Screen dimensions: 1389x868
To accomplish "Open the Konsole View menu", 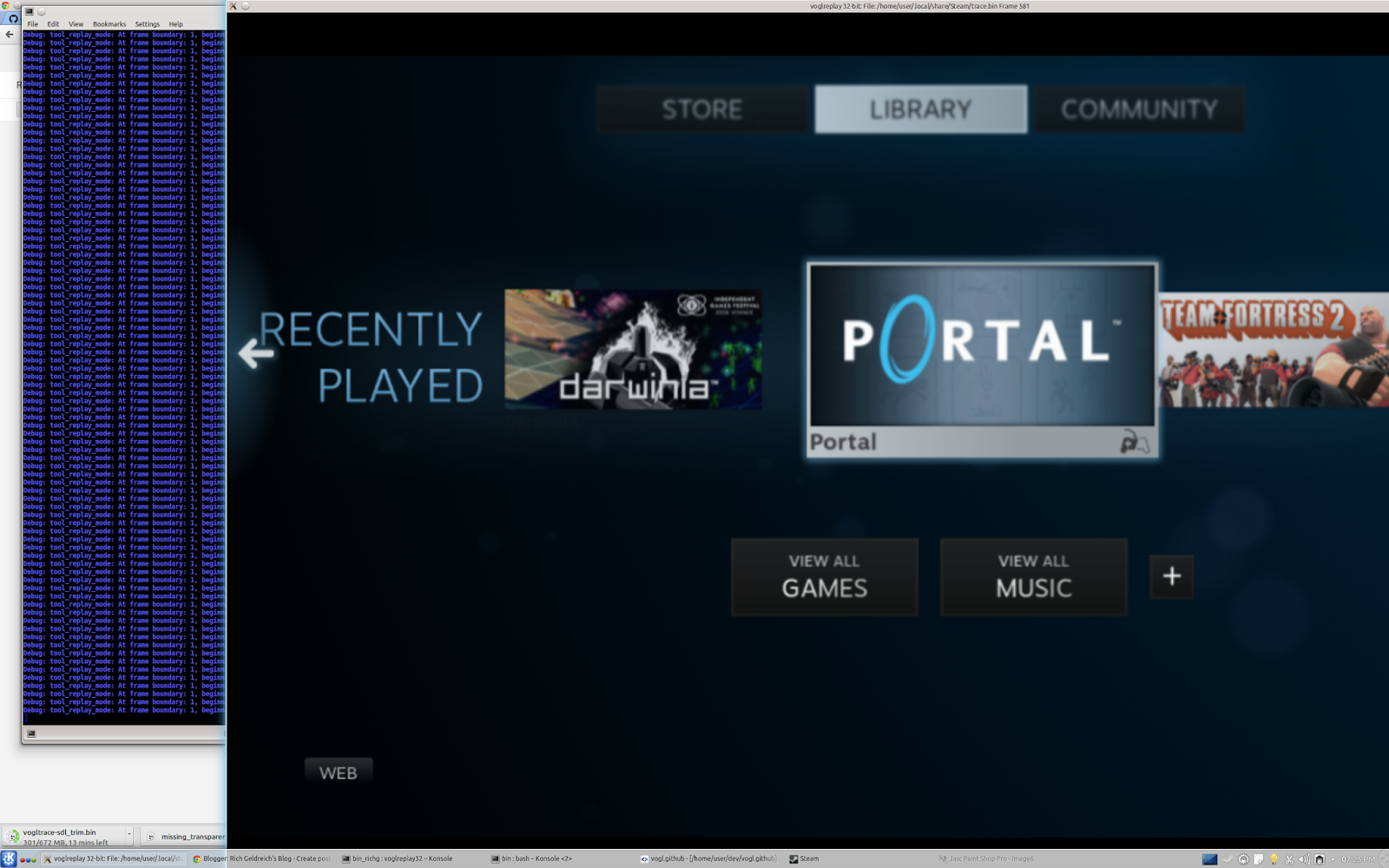I will (x=76, y=24).
